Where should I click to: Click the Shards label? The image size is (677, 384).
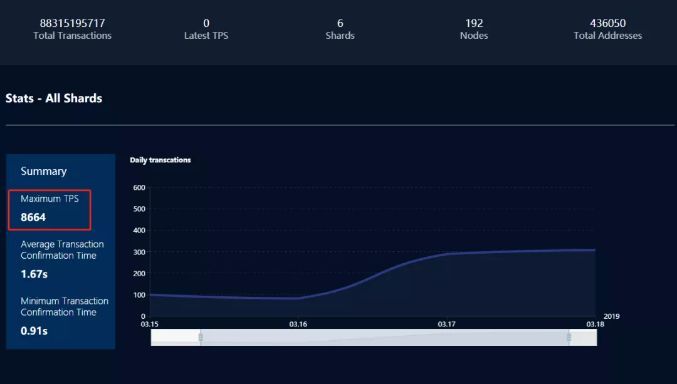point(340,36)
